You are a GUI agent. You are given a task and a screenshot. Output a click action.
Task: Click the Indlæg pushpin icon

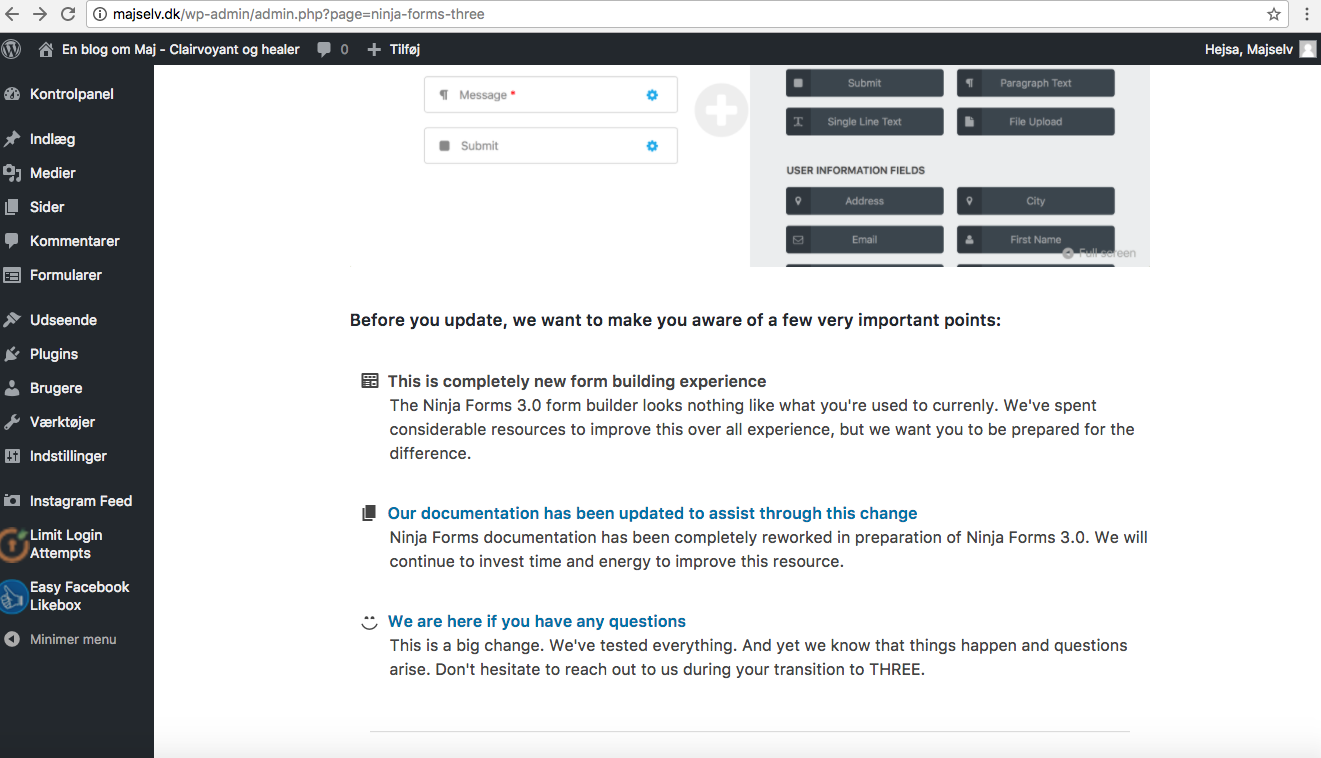(x=12, y=139)
